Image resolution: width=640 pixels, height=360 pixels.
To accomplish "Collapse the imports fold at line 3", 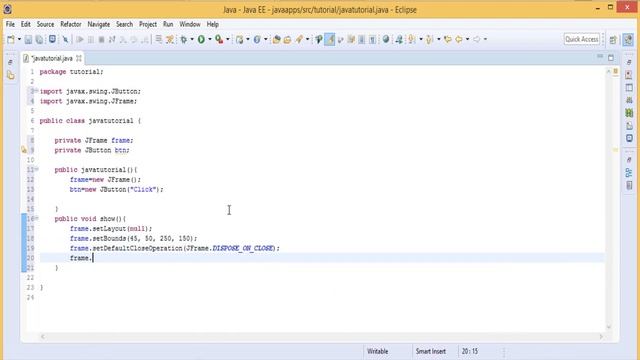I will [36, 90].
